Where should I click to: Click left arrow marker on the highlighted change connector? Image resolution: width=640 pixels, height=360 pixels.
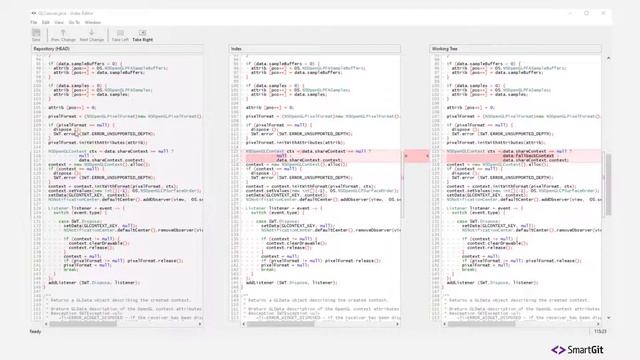click(406, 156)
